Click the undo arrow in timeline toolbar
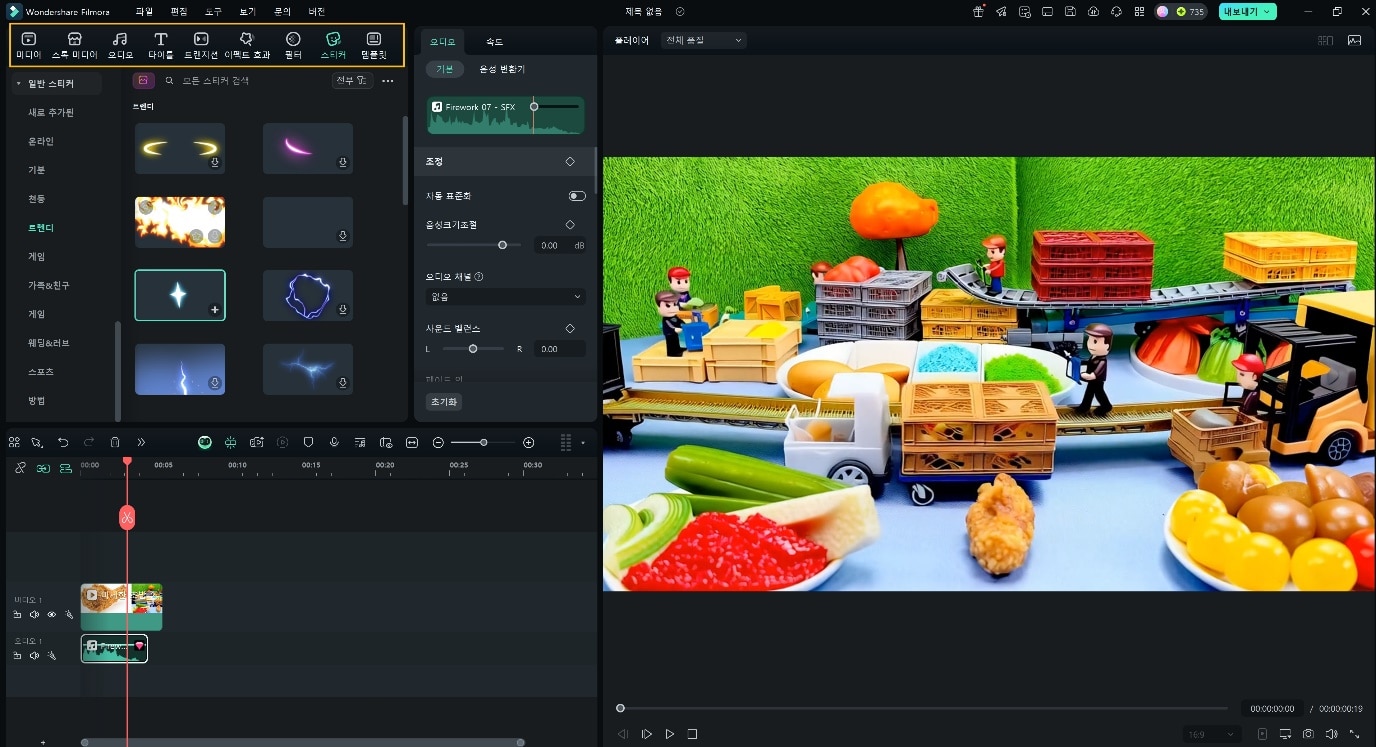1376x747 pixels. click(63, 442)
